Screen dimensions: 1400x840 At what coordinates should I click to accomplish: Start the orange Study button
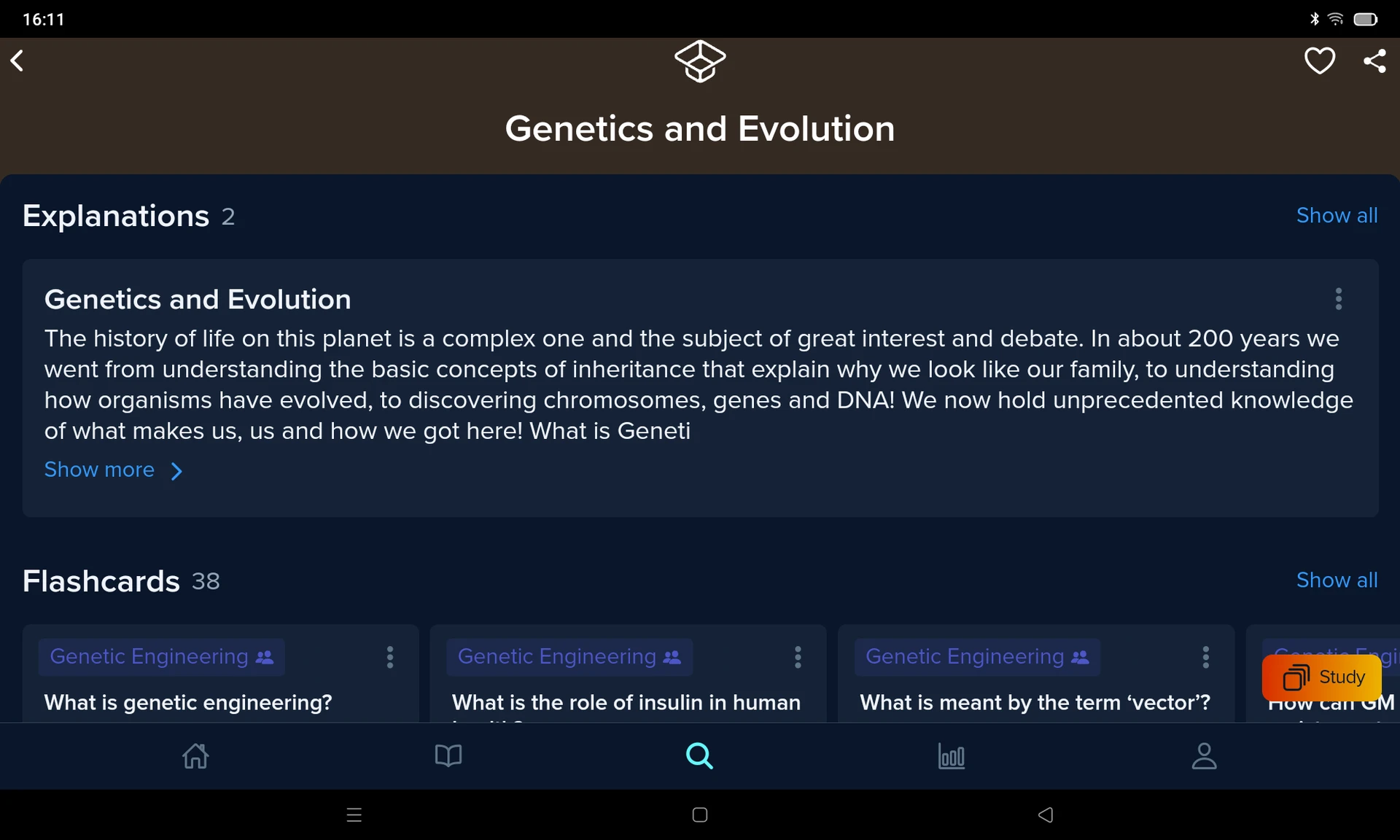point(1321,677)
